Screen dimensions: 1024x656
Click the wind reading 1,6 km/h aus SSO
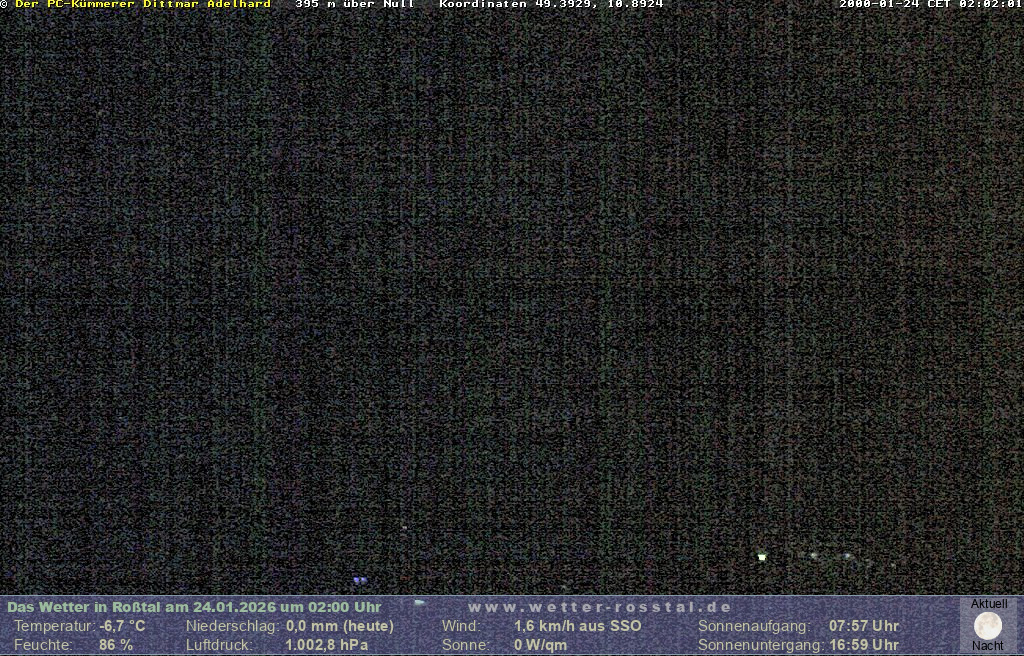pos(578,626)
